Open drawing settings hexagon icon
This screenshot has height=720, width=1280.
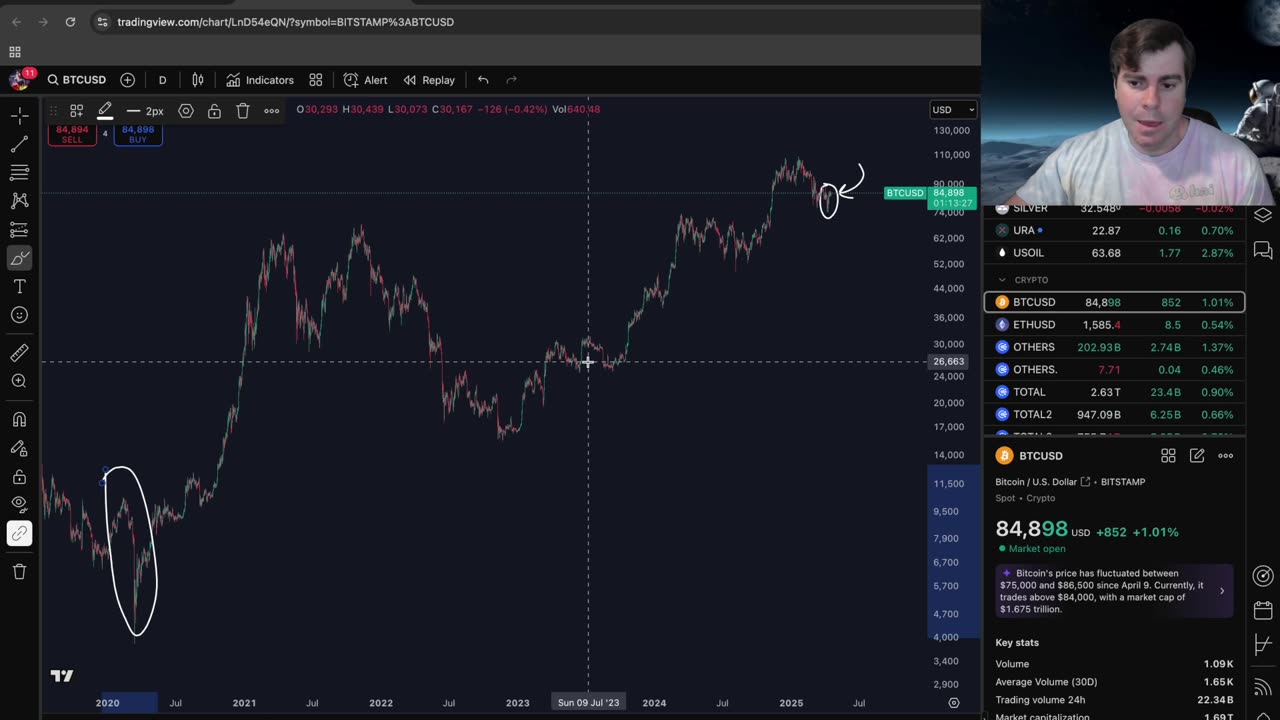[x=186, y=111]
